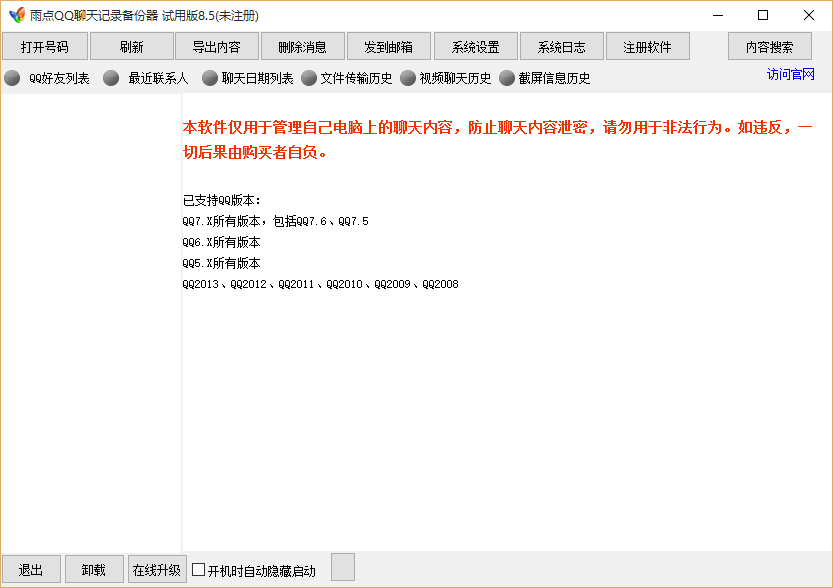Choose the 最近联系人 radio option
The width and height of the screenshot is (833, 588).
(111, 78)
